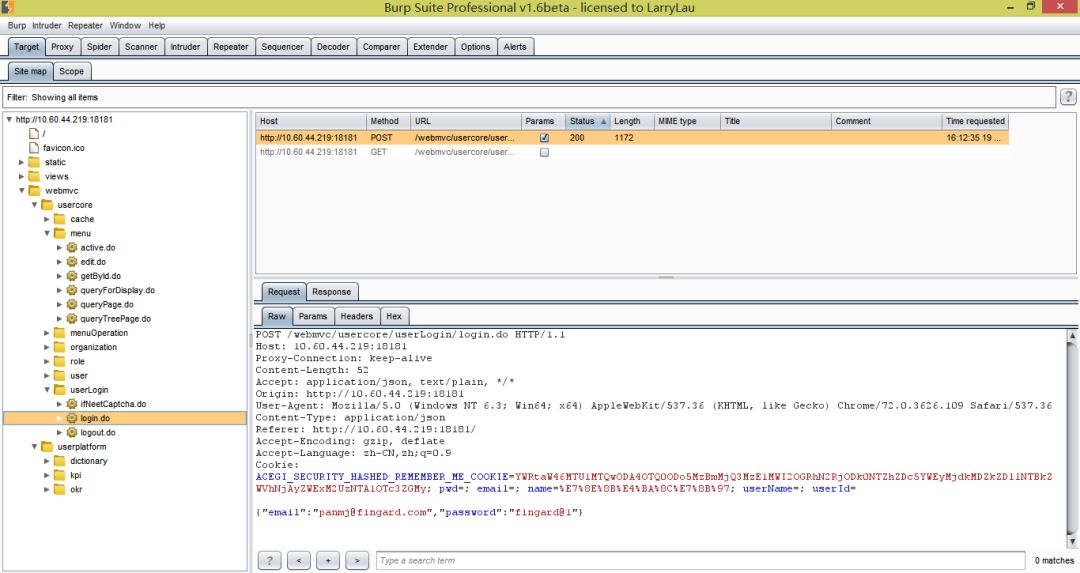Select the kpi folder in tree
This screenshot has width=1080, height=573.
(x=75, y=475)
